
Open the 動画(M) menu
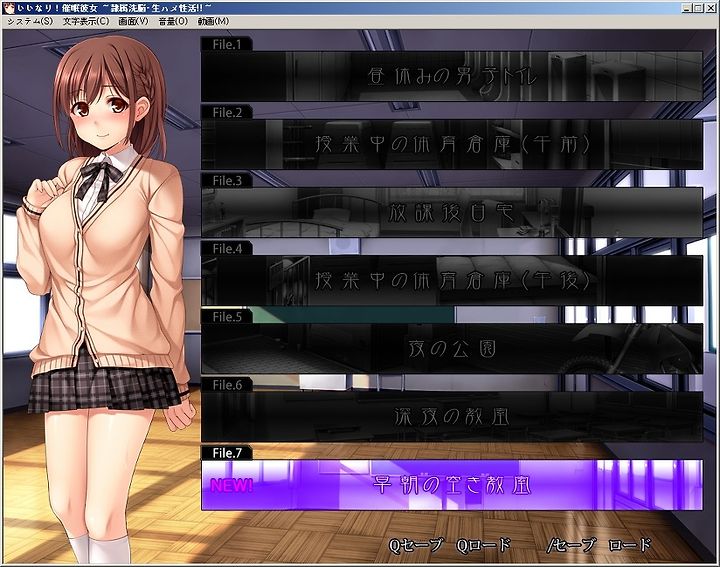coord(213,22)
